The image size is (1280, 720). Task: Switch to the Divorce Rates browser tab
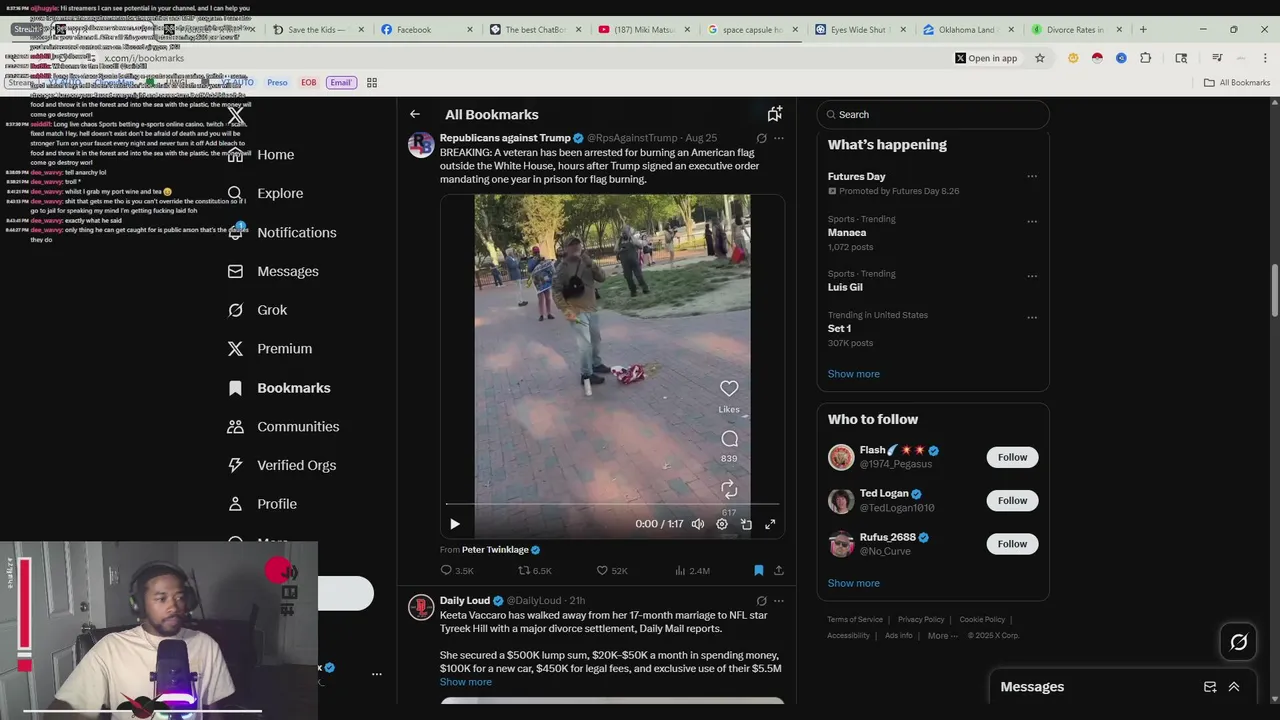click(x=1075, y=29)
